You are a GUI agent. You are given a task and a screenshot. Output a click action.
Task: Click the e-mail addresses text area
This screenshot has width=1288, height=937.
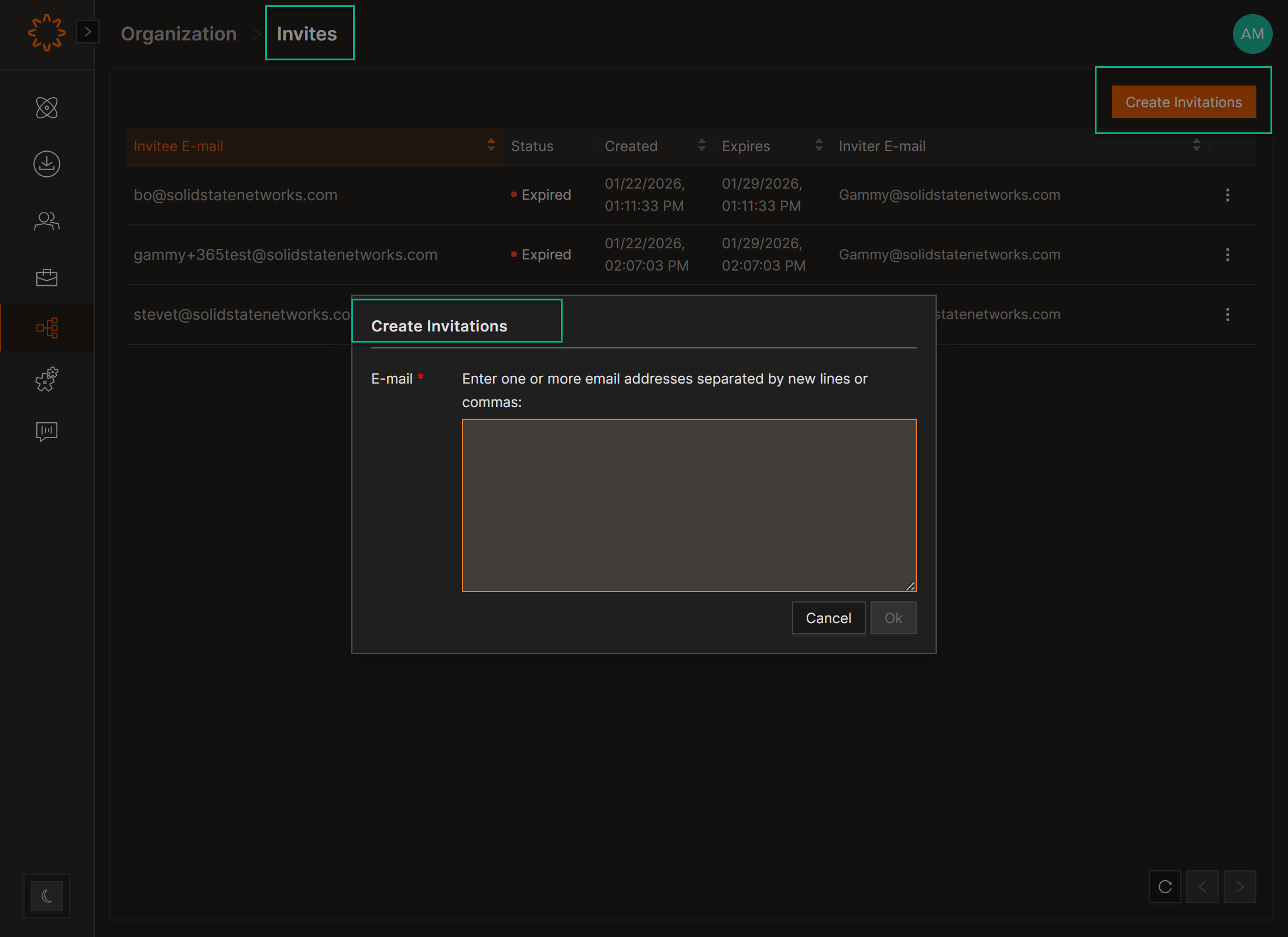pyautogui.click(x=689, y=505)
